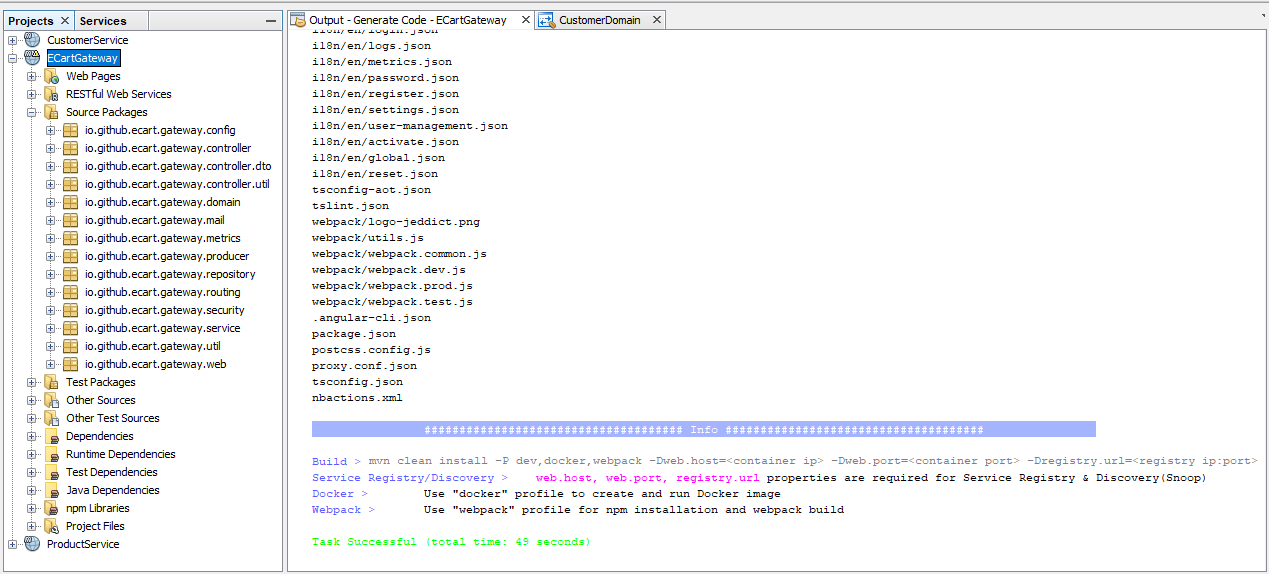
Task: Expand the ProductService project node
Action: (13, 544)
